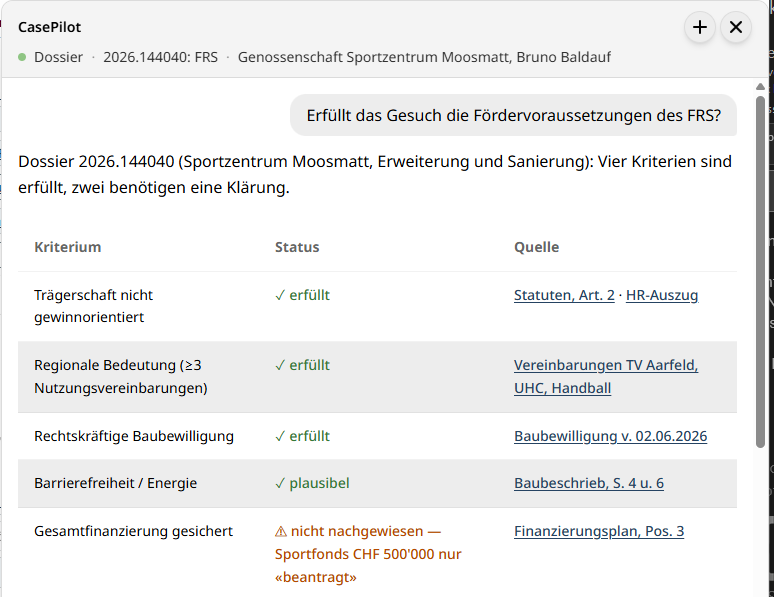Image resolution: width=774 pixels, height=597 pixels.
Task: Click the green Dossier status dot
Action: [x=22, y=57]
